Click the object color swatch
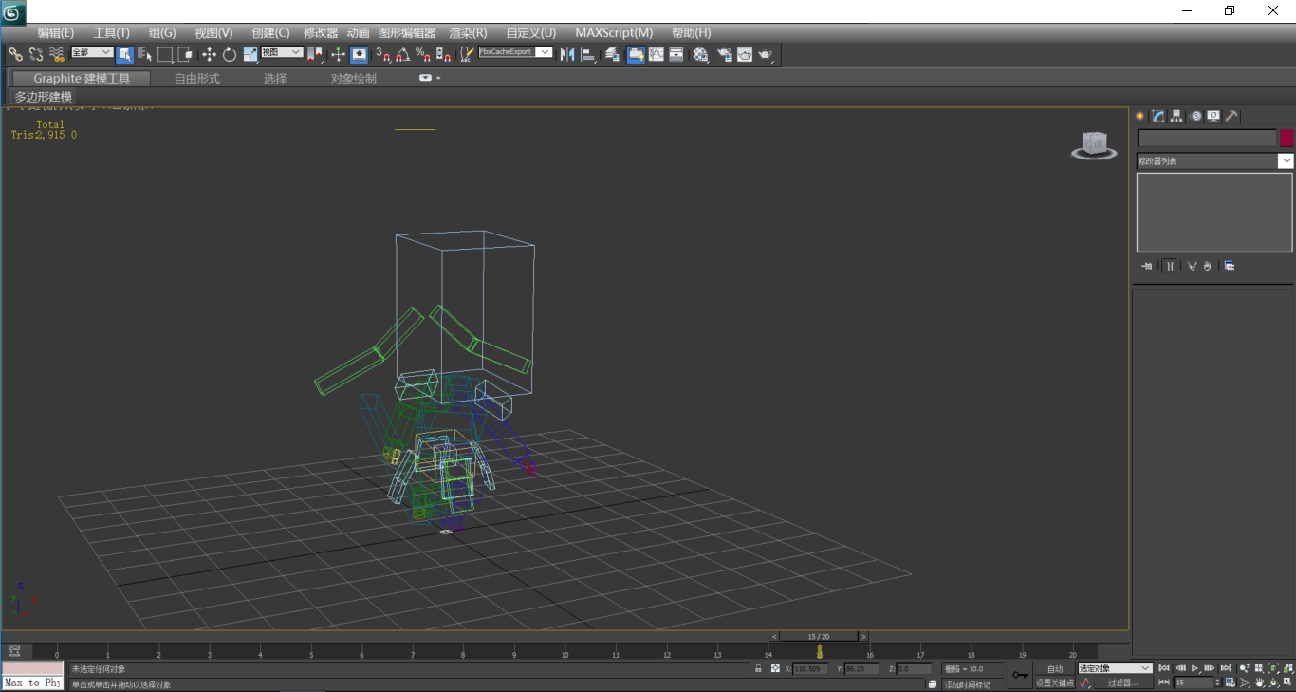 (1287, 138)
